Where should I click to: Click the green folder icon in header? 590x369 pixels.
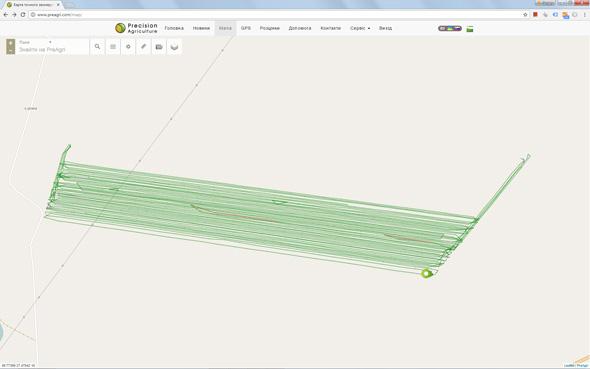[470, 29]
